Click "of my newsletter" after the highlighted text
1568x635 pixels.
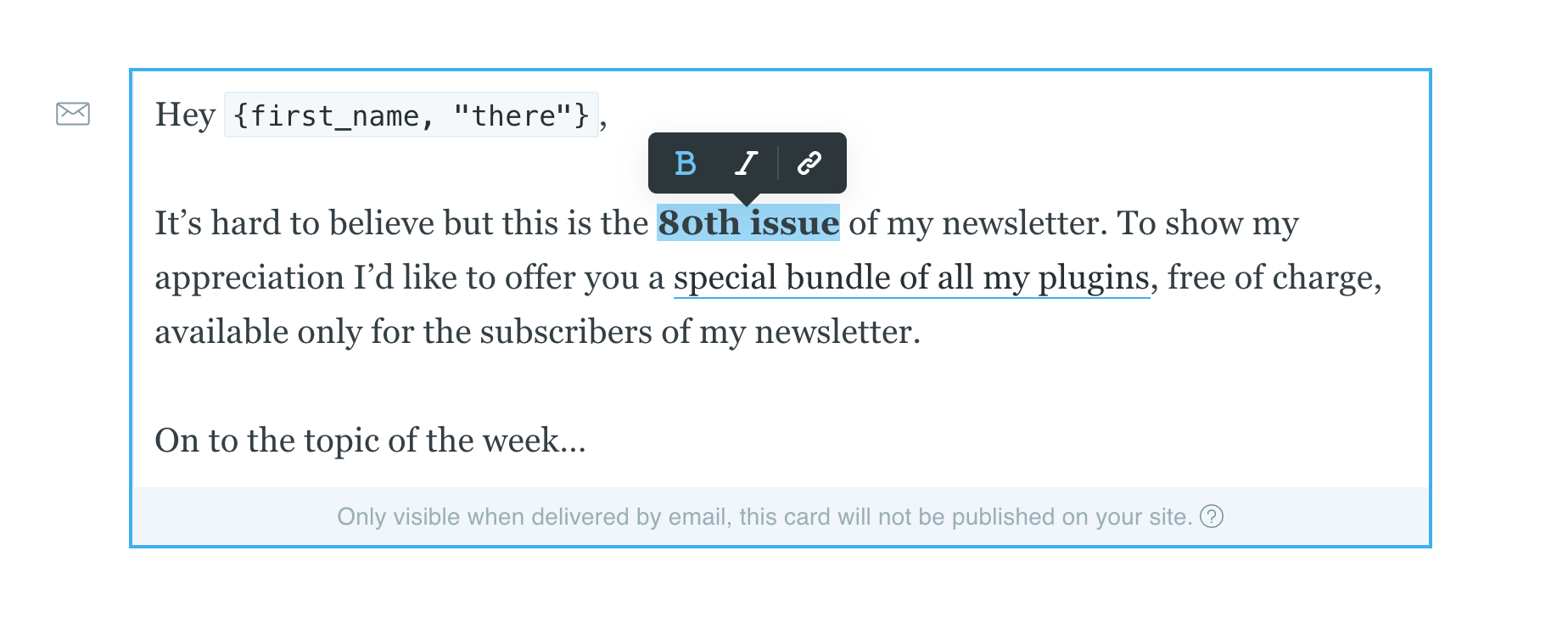tap(976, 223)
